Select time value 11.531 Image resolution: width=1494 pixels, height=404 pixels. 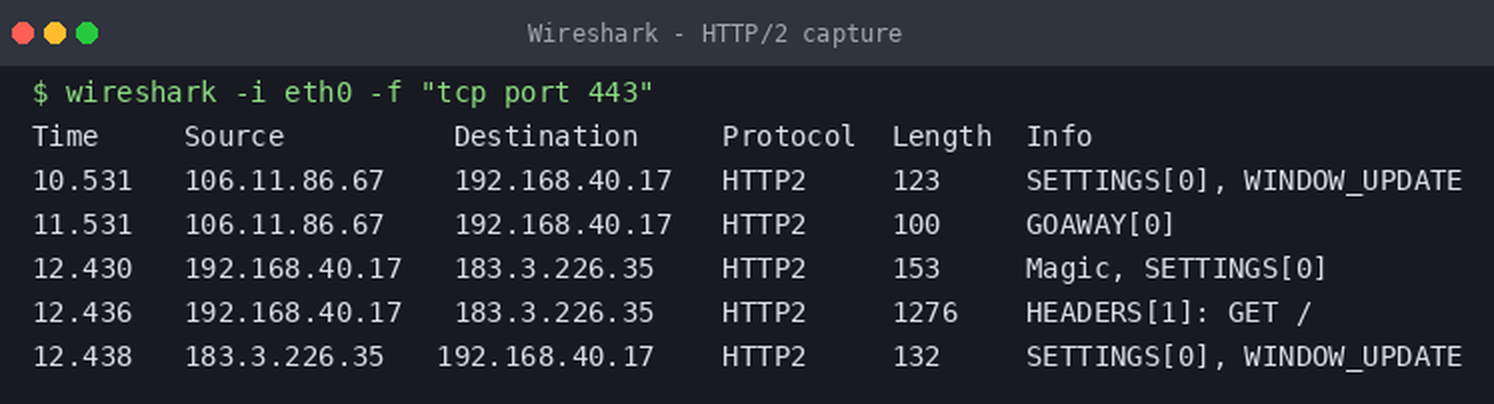tap(82, 225)
